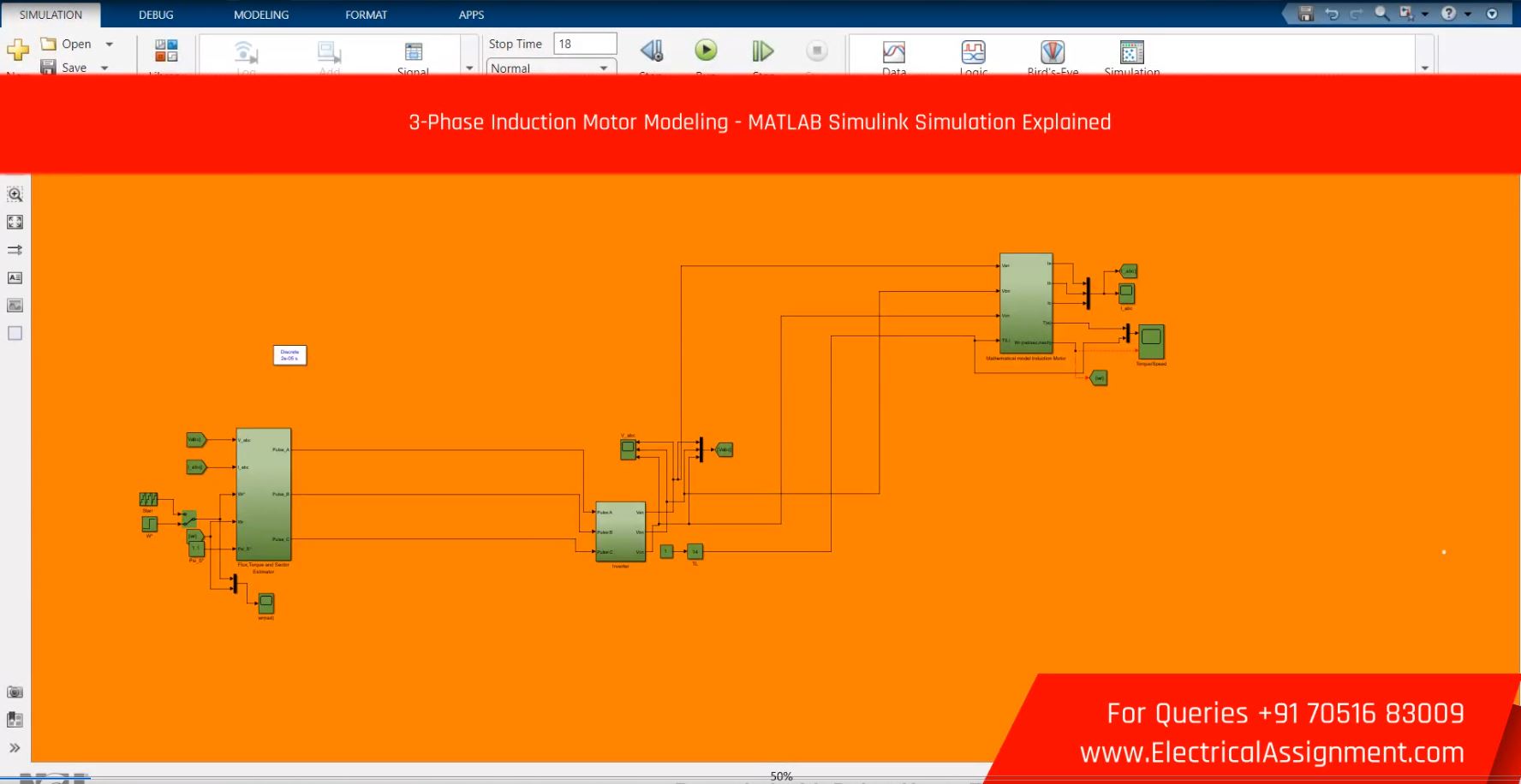
Task: Click the Step Forward button
Action: pyautogui.click(x=762, y=51)
